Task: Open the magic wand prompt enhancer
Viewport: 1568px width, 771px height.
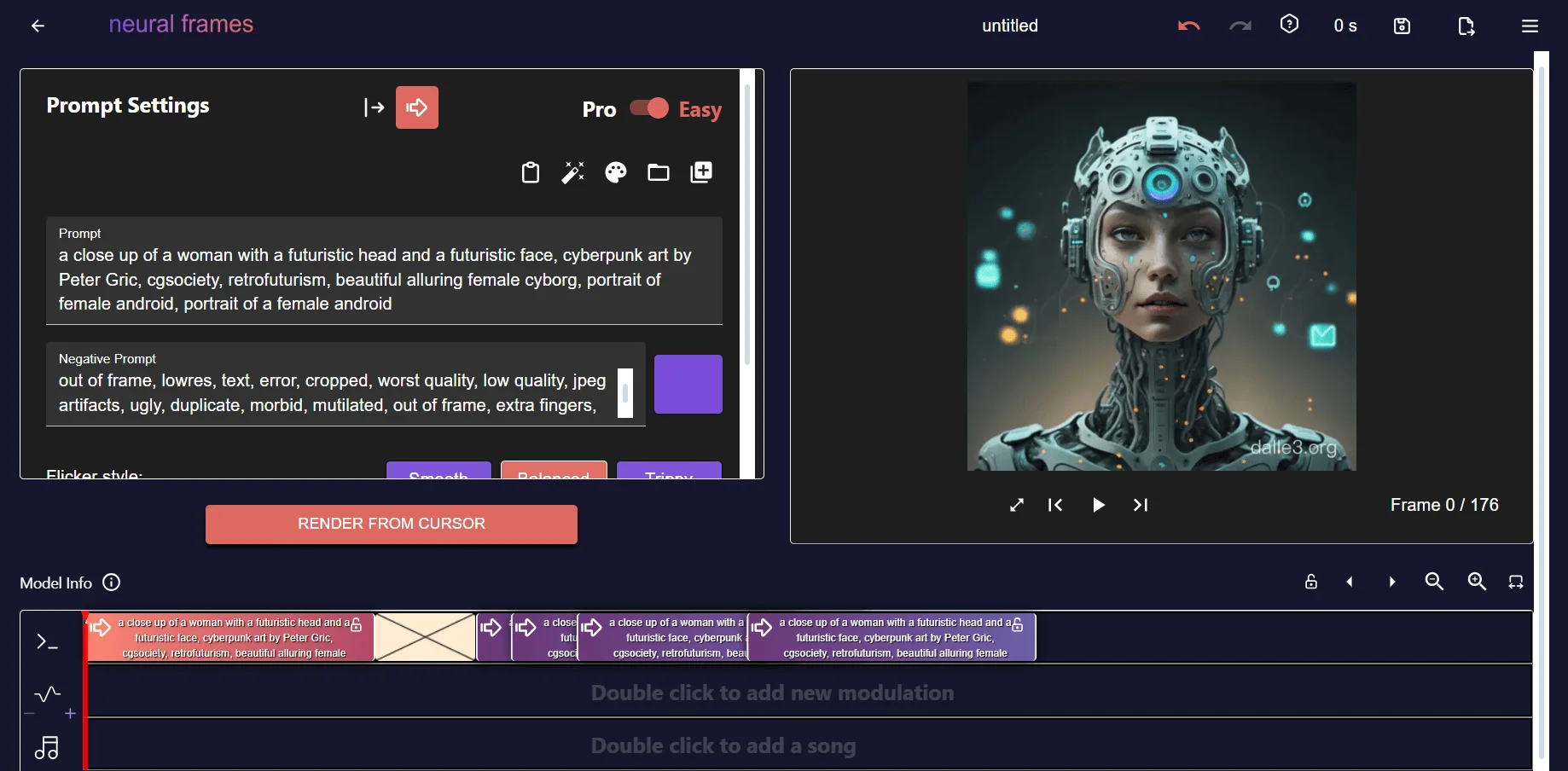Action: [573, 172]
